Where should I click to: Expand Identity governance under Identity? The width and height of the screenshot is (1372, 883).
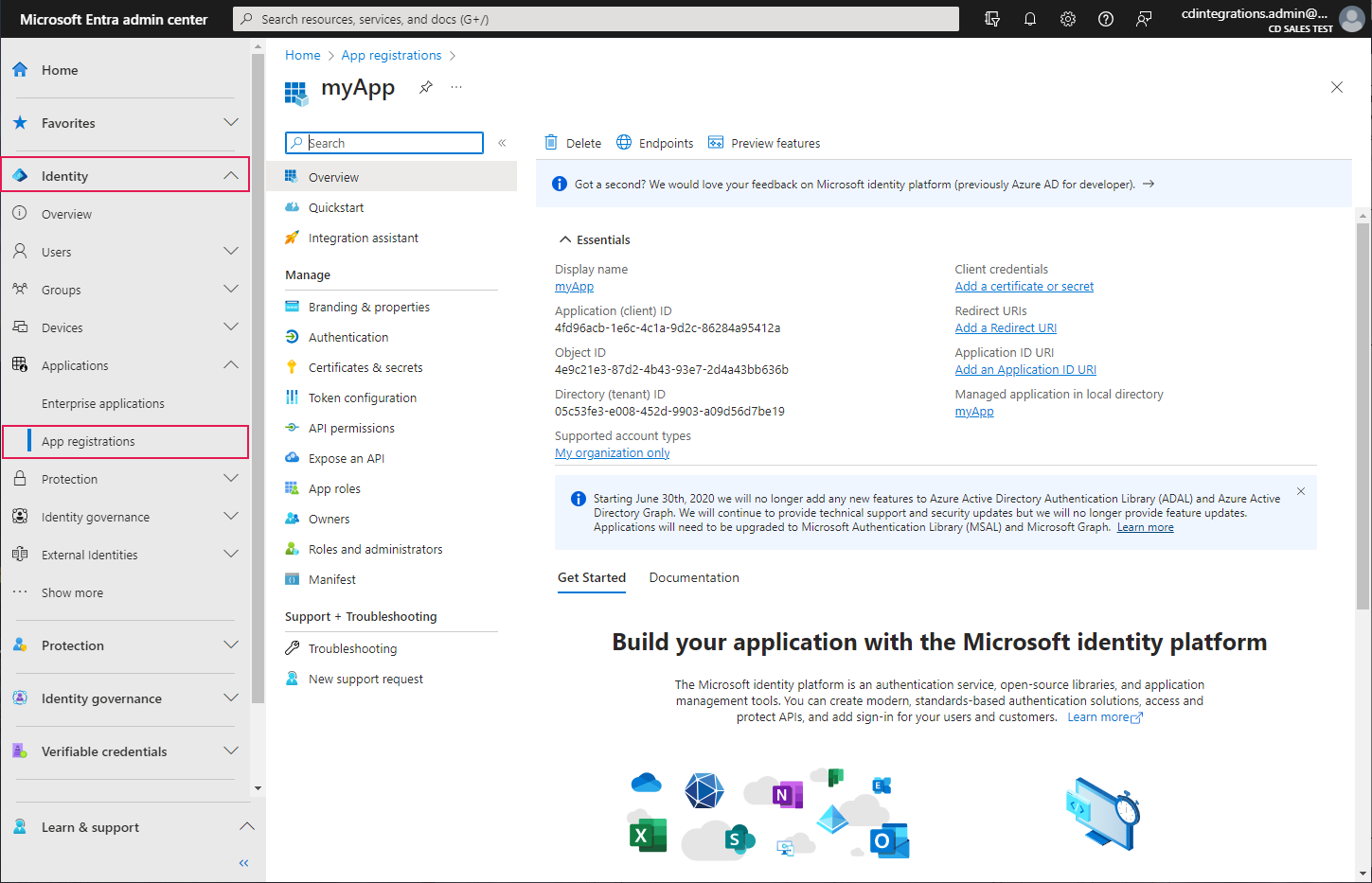click(230, 516)
